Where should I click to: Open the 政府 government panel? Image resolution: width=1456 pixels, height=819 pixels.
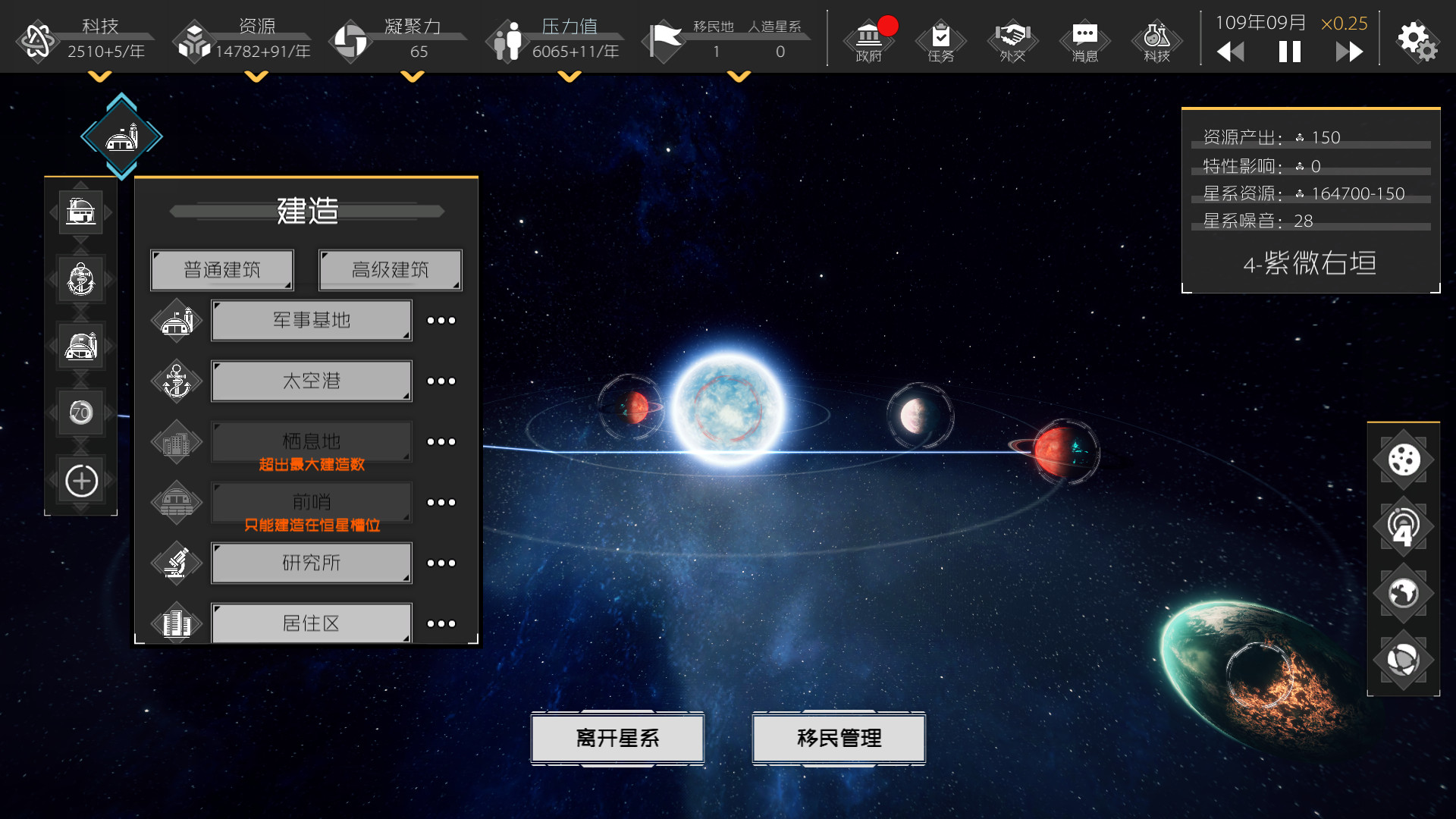click(868, 39)
